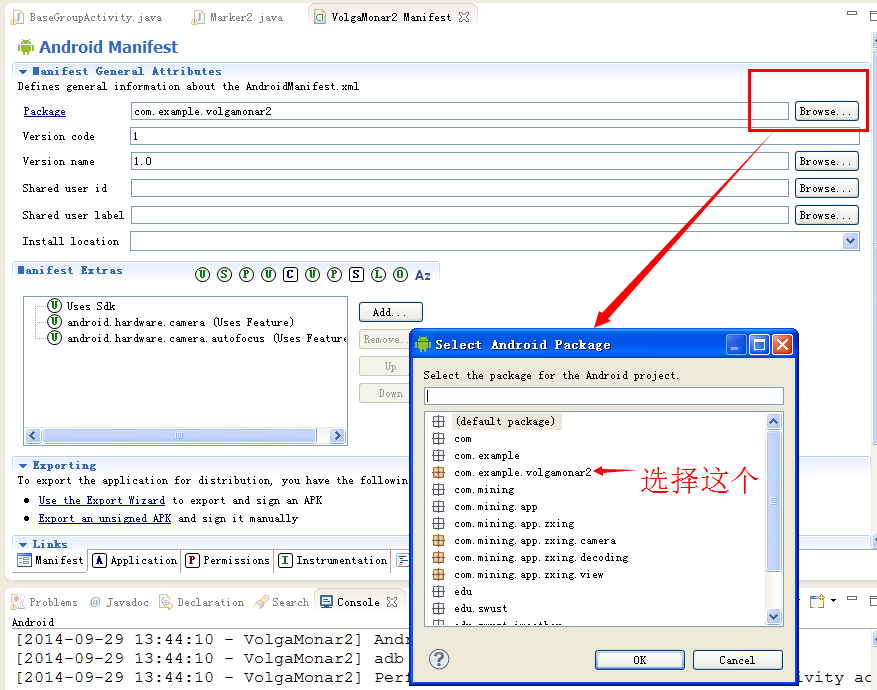This screenshot has height=690, width=877.
Task: Click the Browse button next to the Package field
Action: pos(827,111)
